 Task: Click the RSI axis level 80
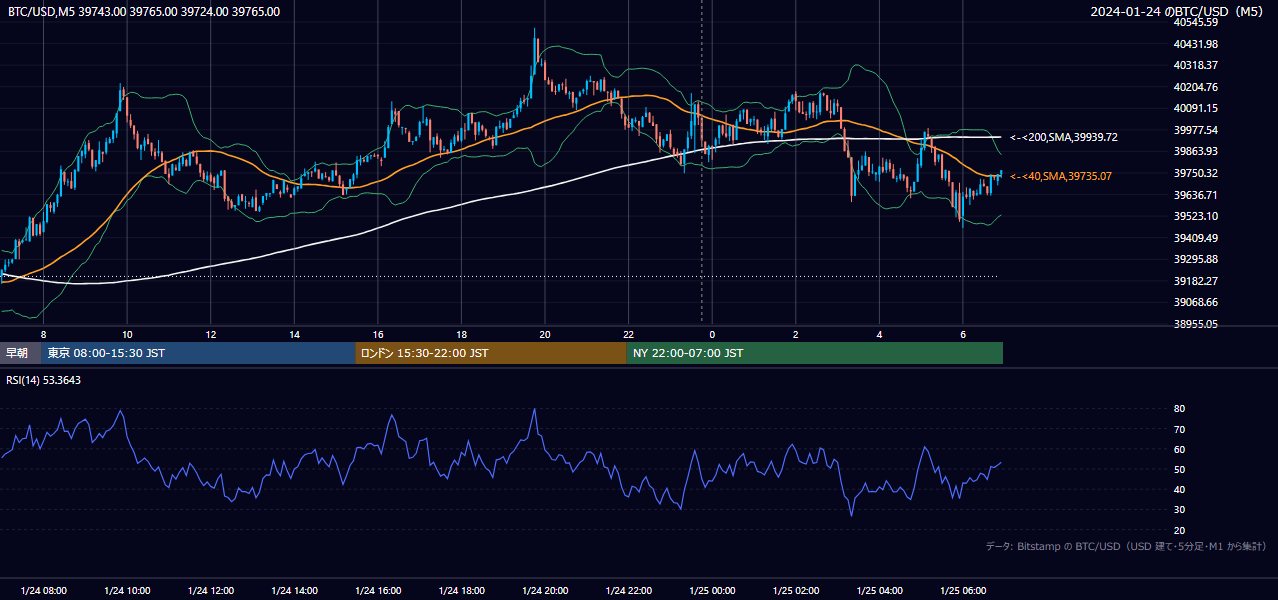tap(1179, 409)
